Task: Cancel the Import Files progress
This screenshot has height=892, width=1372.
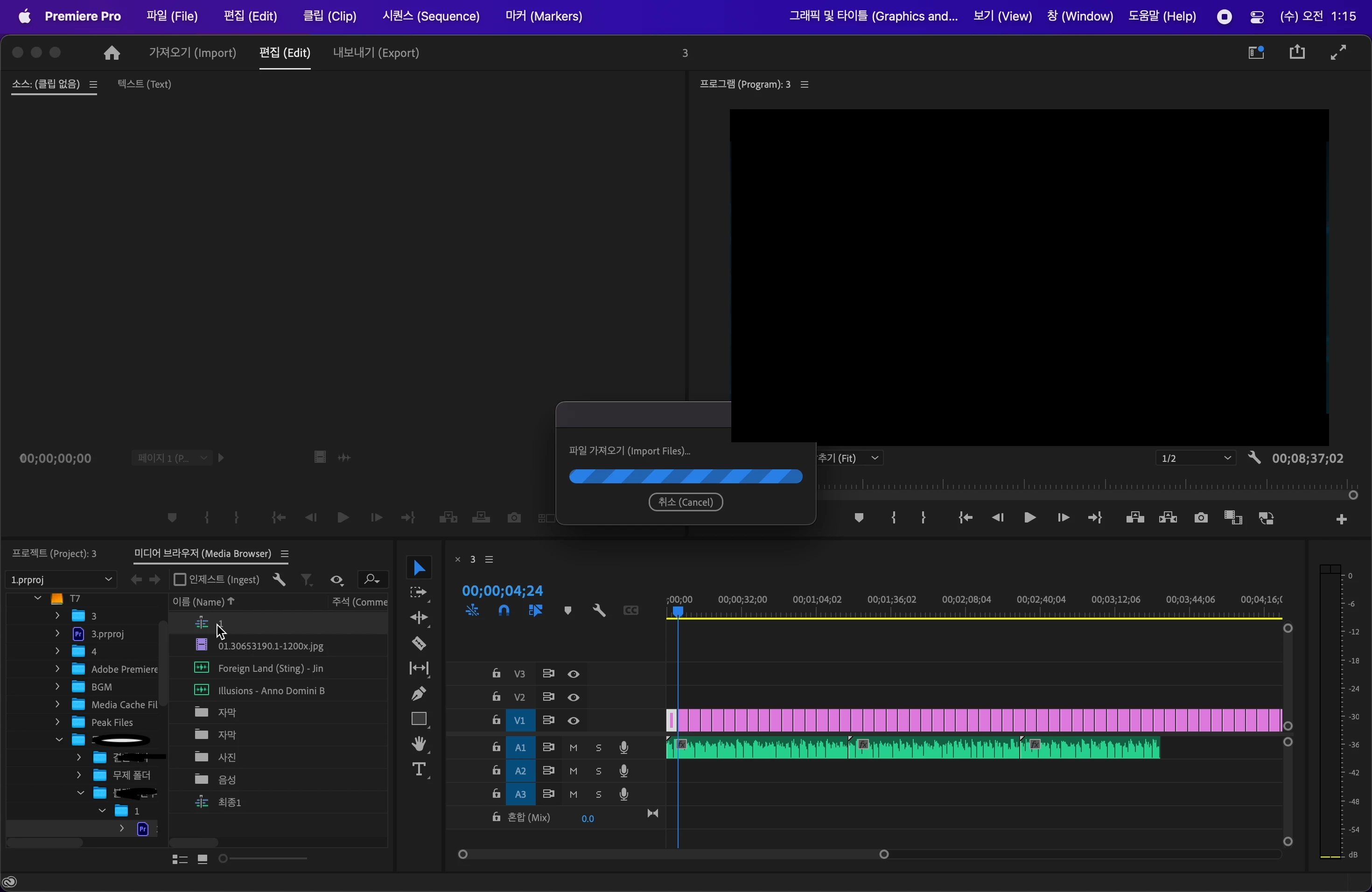Action: click(x=686, y=502)
